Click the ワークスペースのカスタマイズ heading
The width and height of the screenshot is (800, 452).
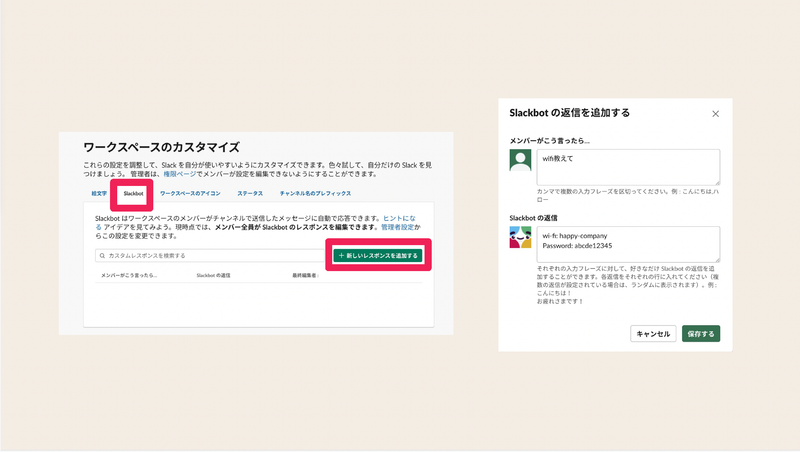pos(161,147)
